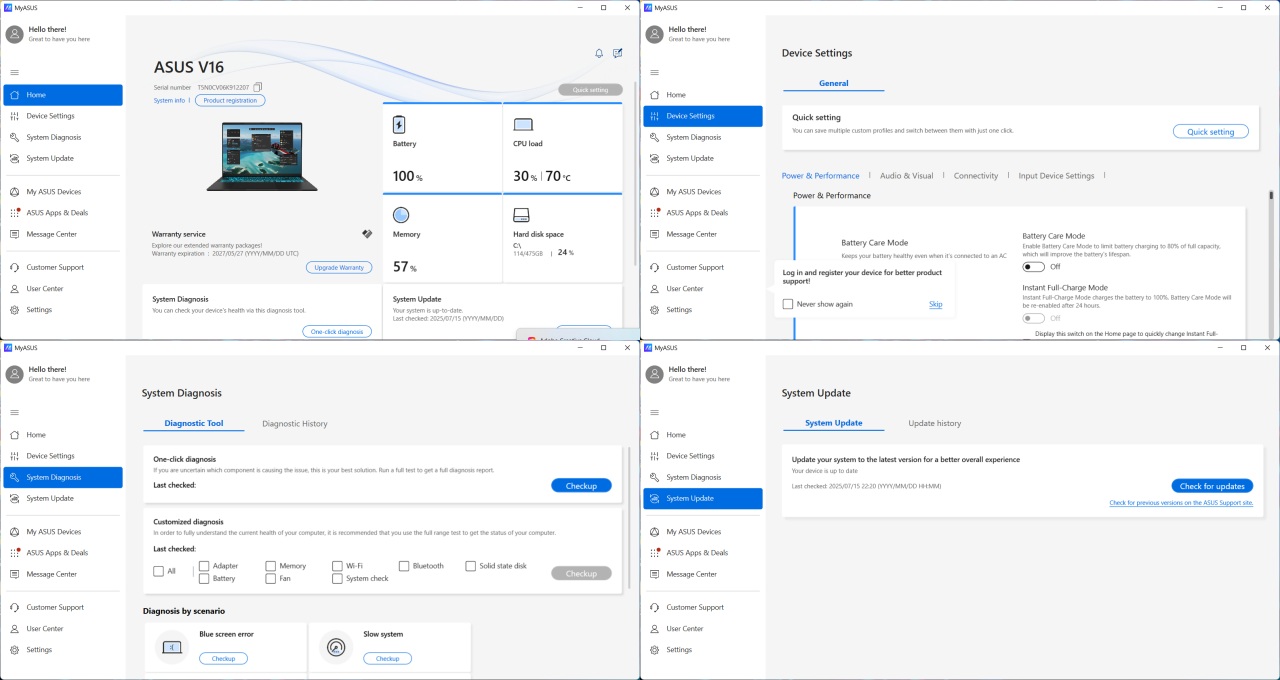Open ASUS Apps & Deals in ASUS V16 home window
This screenshot has width=1280, height=680.
point(63,213)
